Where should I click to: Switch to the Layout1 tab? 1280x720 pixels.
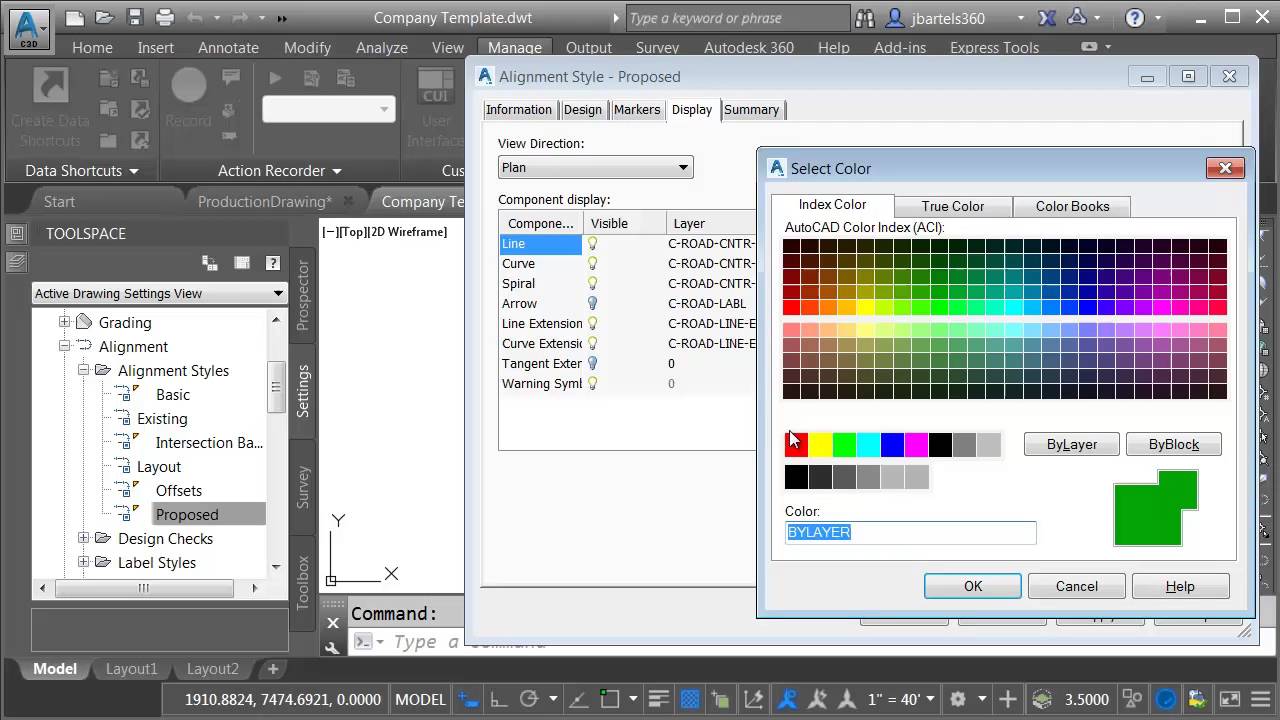point(132,669)
